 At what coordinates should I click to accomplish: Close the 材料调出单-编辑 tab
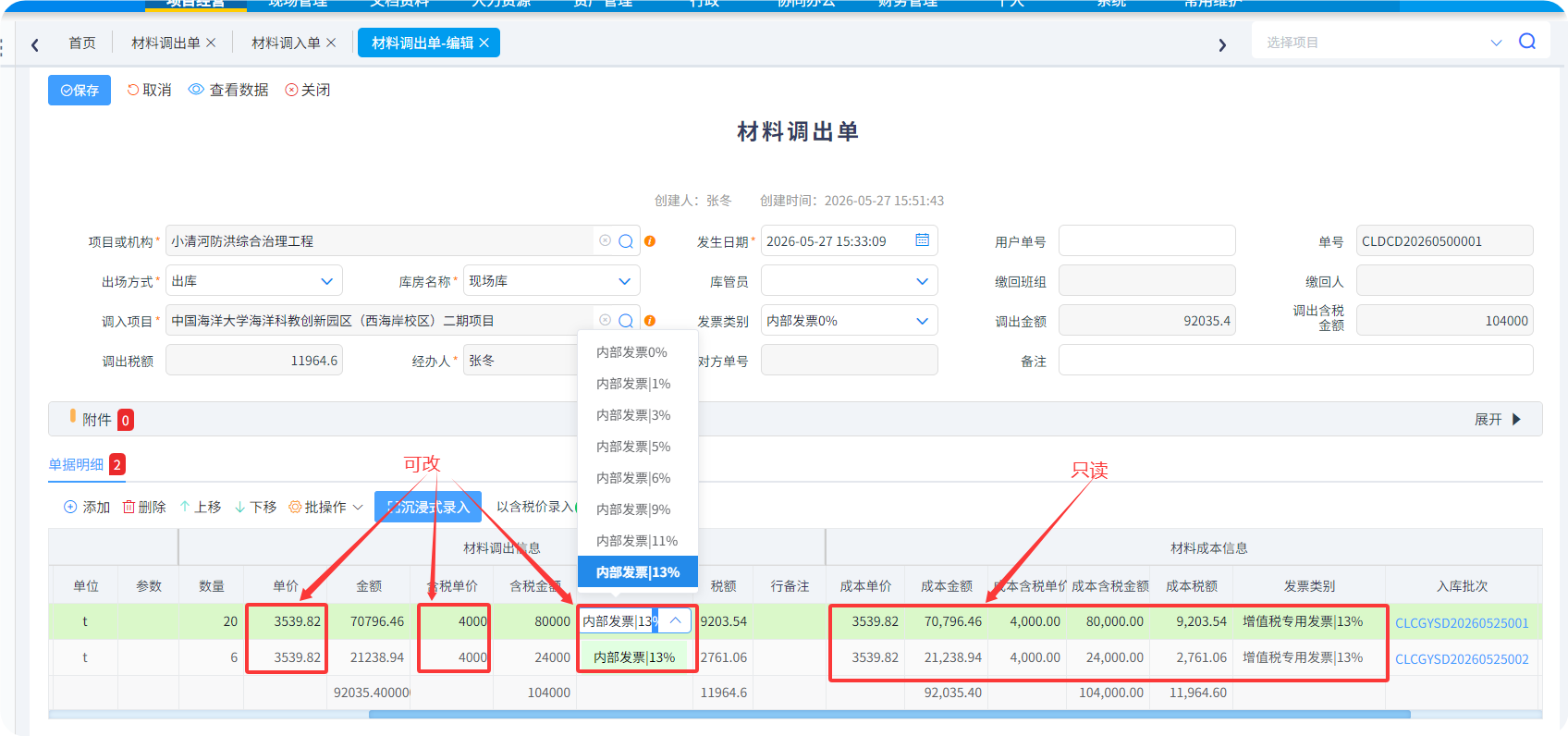[484, 43]
